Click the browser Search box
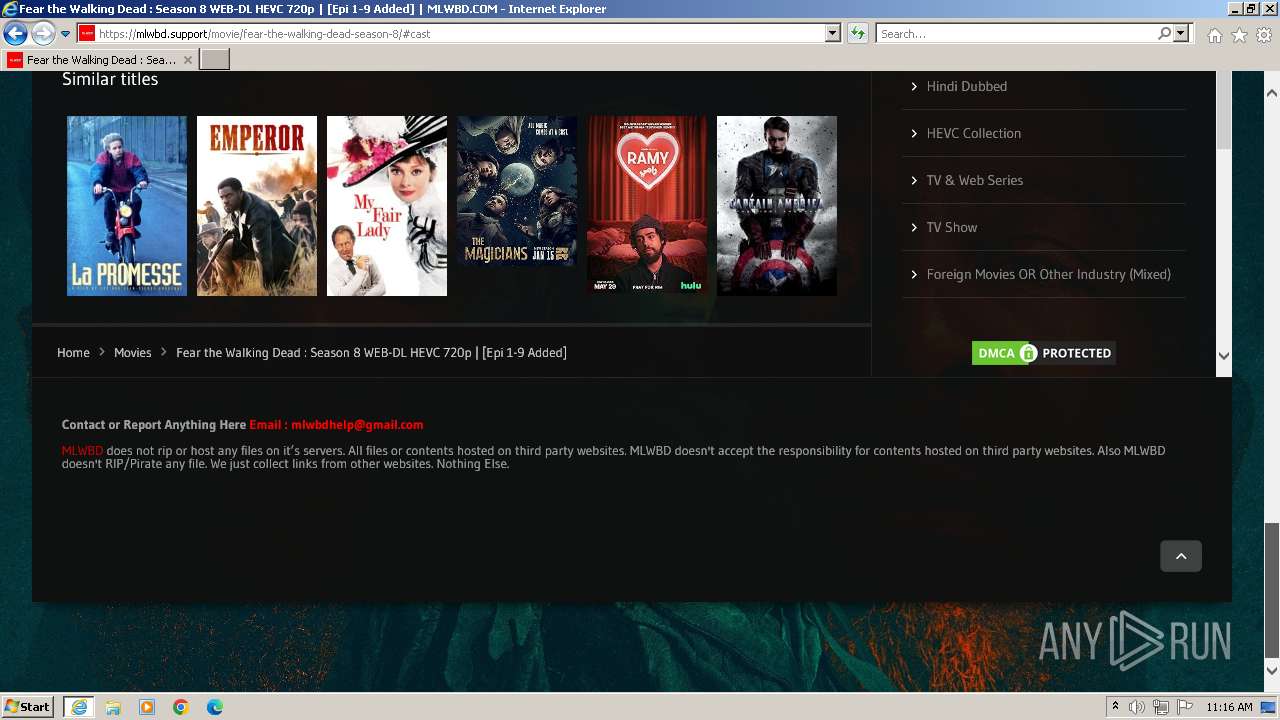 click(1017, 34)
